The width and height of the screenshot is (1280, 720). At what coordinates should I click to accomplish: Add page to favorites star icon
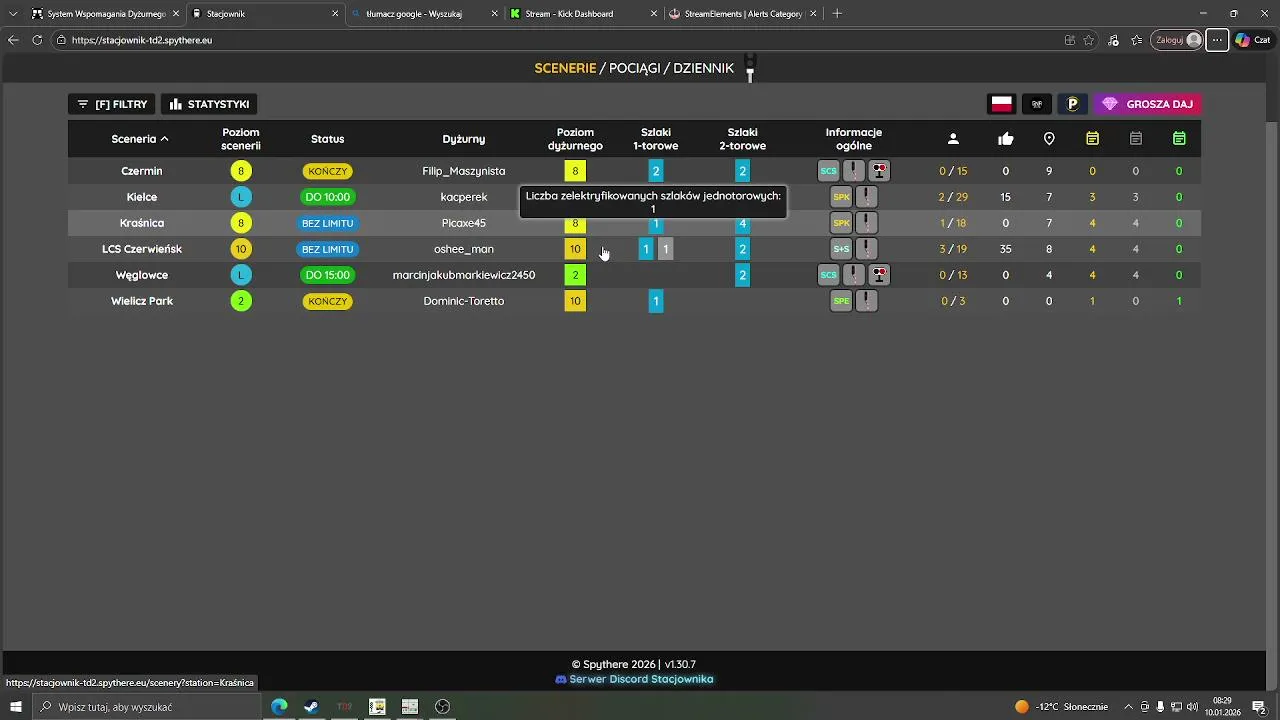(1089, 40)
